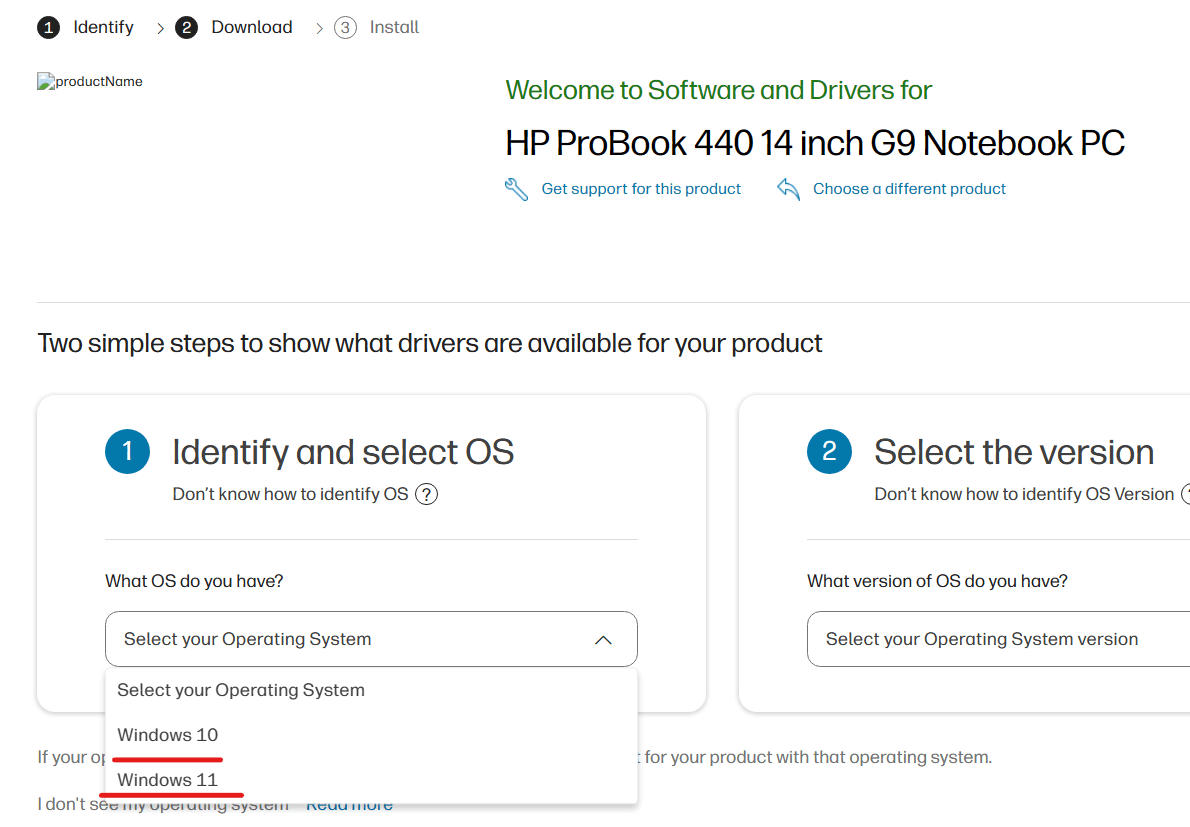The image size is (1190, 827).
Task: Click the Welcome to Software and Drivers for heading
Action: (x=719, y=90)
